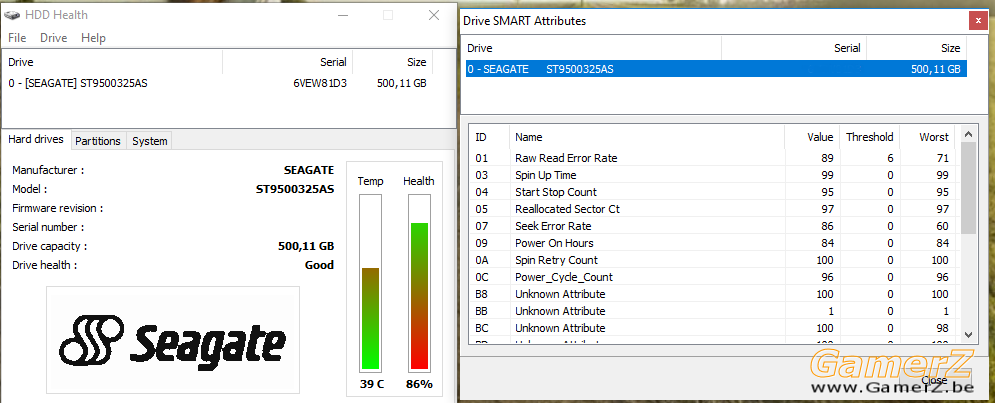Click the 500,11 GB drive capacity value
This screenshot has width=995, height=403.
(306, 246)
